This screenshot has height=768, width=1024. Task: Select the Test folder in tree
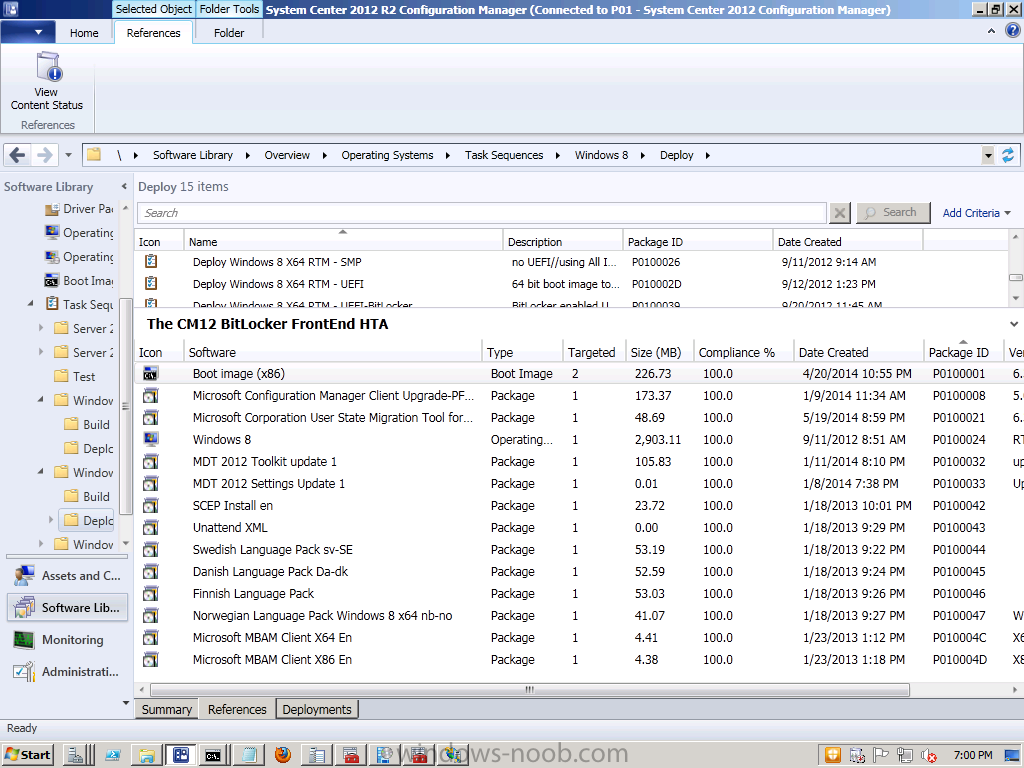point(75,377)
